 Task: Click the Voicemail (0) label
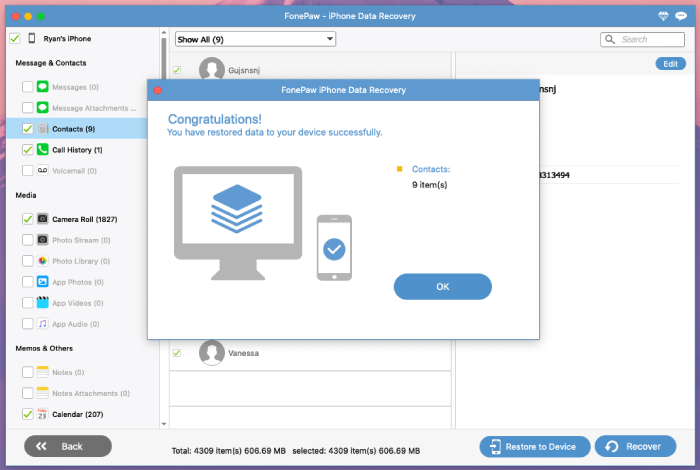[74, 171]
